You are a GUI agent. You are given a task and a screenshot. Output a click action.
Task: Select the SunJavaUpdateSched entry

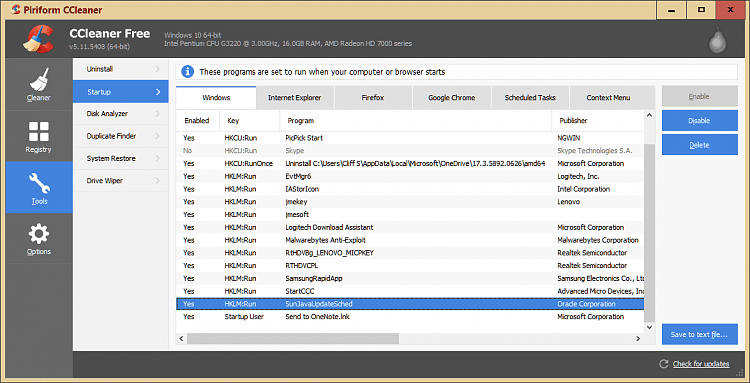point(410,304)
